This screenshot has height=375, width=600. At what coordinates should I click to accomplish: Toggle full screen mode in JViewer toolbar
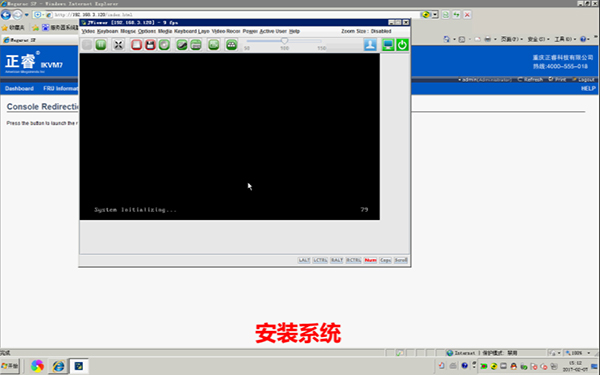click(119, 45)
